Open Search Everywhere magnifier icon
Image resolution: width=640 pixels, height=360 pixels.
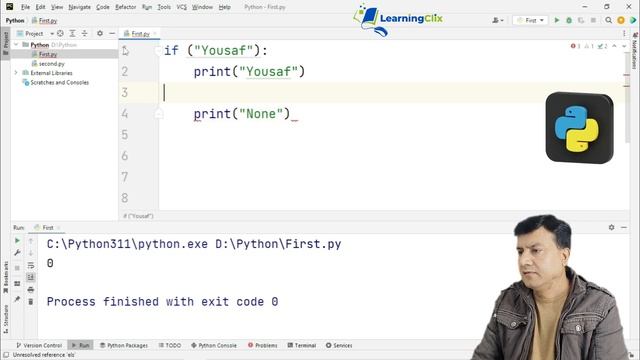[608, 20]
